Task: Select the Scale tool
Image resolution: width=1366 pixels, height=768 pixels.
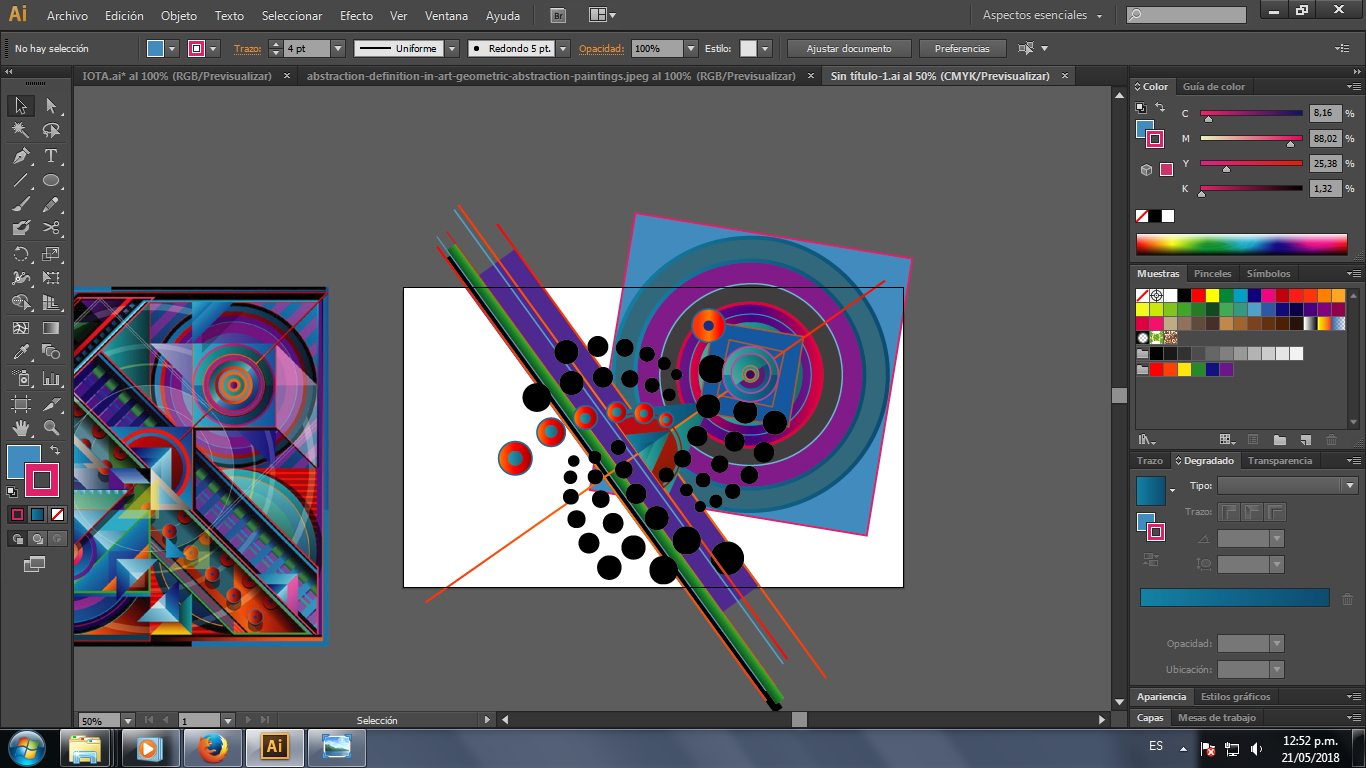Action: click(x=51, y=254)
